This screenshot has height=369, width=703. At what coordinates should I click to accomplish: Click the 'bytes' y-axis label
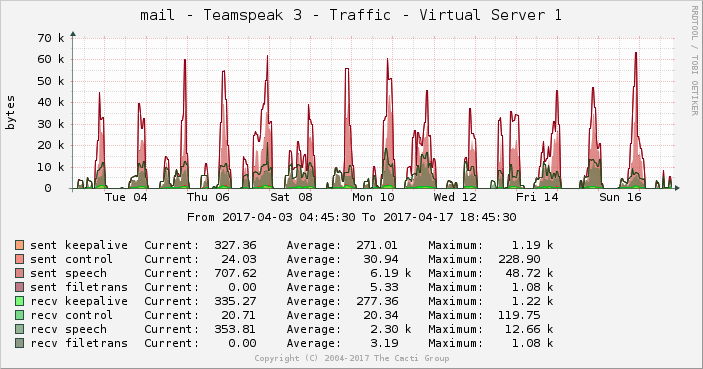[x=10, y=113]
